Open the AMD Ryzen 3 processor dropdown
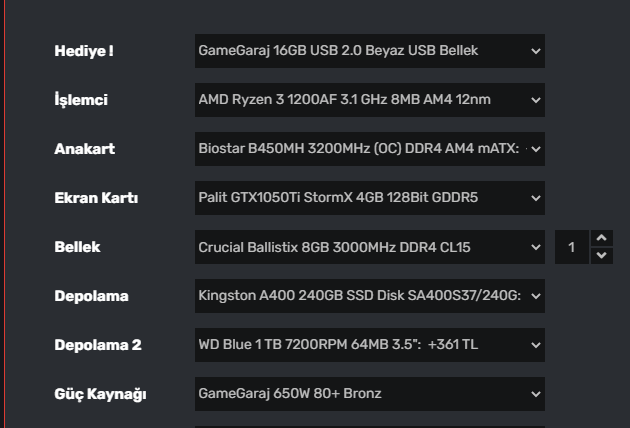Viewport: 630px width, 428px height. (x=369, y=100)
